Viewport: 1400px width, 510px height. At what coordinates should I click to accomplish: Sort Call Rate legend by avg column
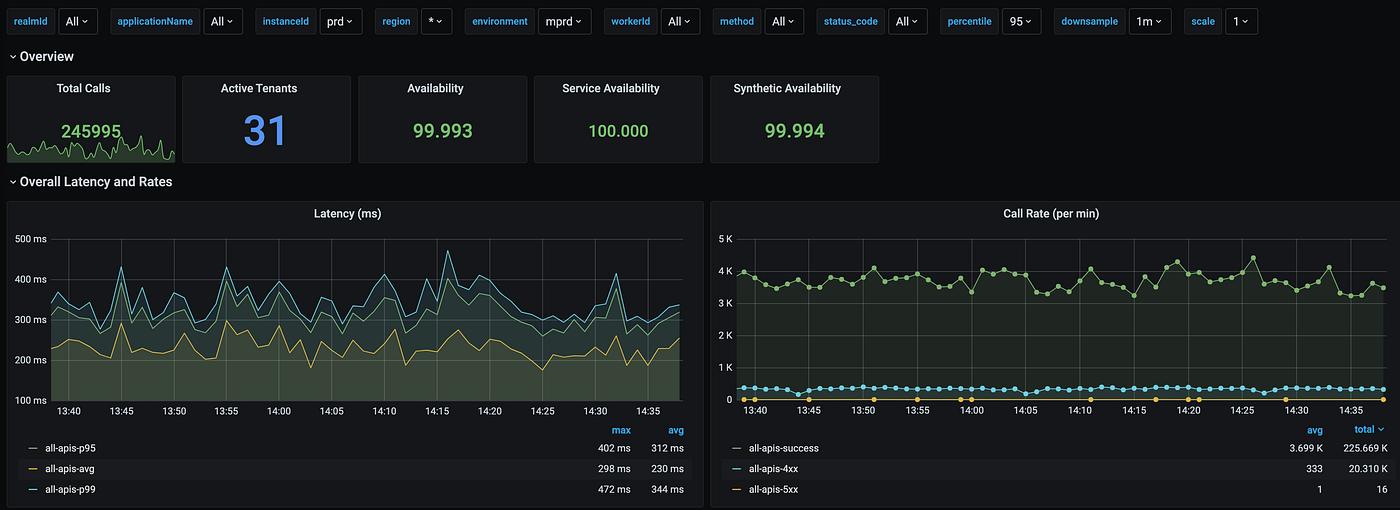pos(1315,430)
